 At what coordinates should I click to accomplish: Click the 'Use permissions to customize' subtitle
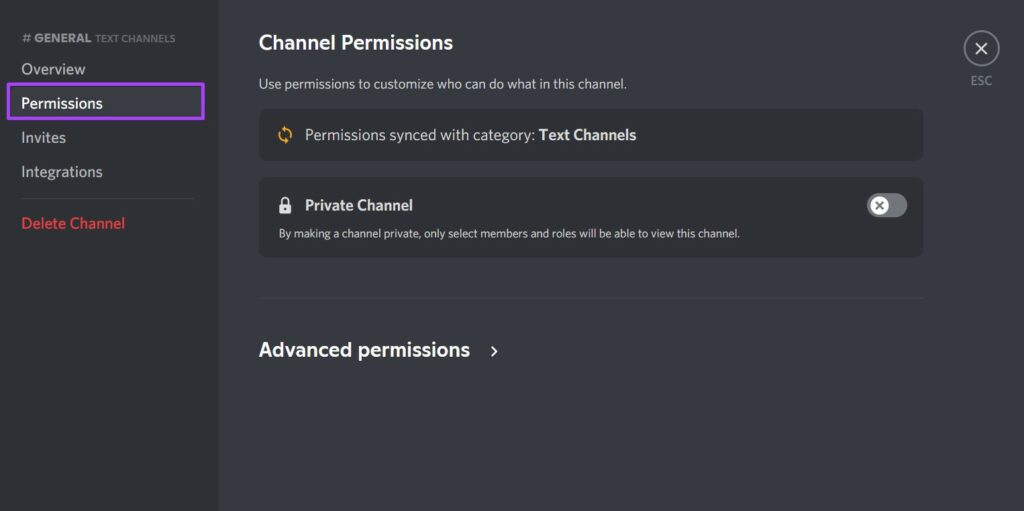coord(442,84)
